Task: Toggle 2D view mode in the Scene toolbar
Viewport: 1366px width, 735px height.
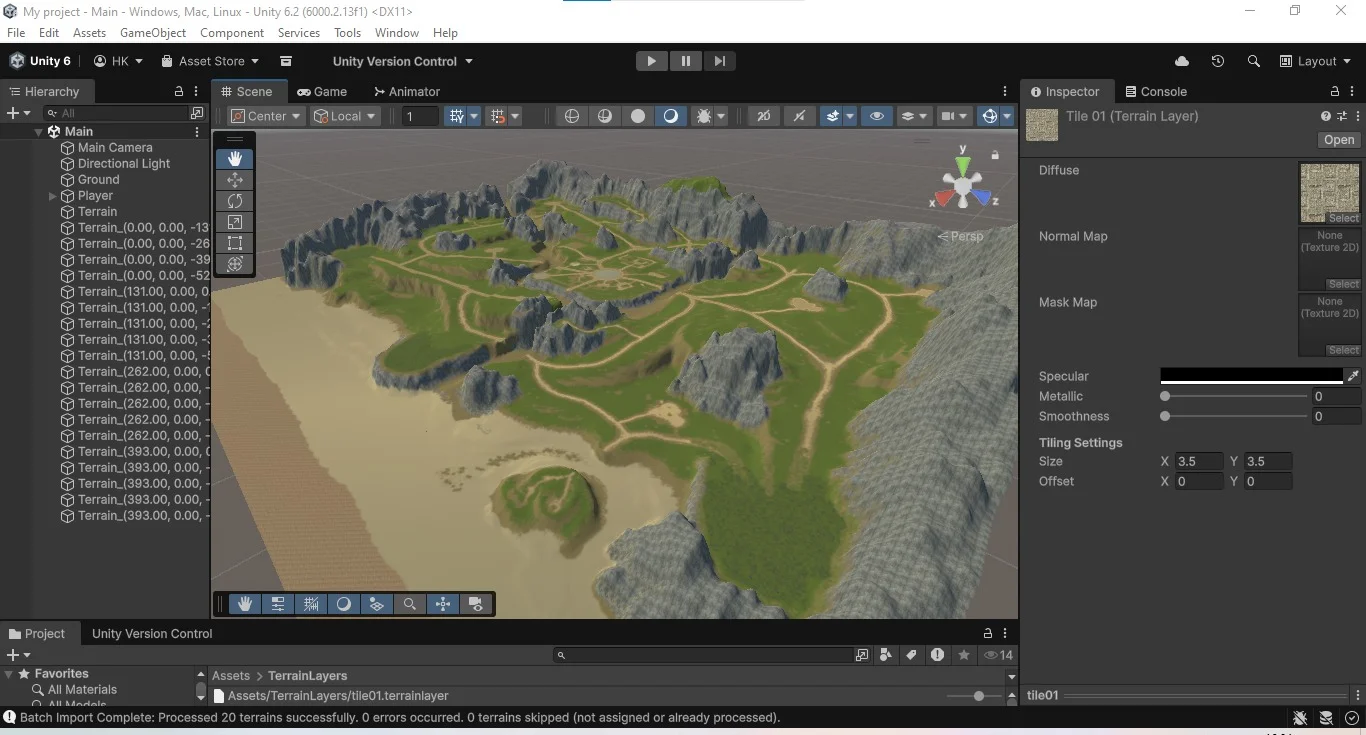Action: [764, 116]
